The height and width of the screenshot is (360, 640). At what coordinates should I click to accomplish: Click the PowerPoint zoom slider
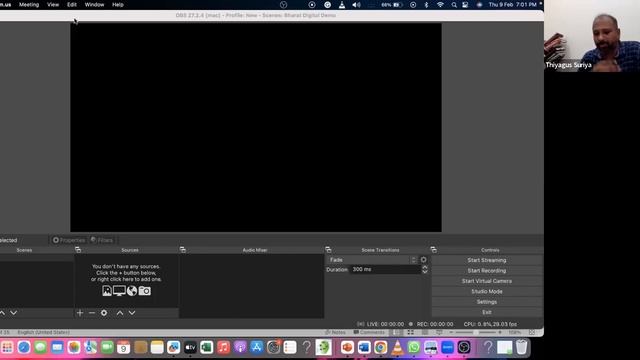476,332
